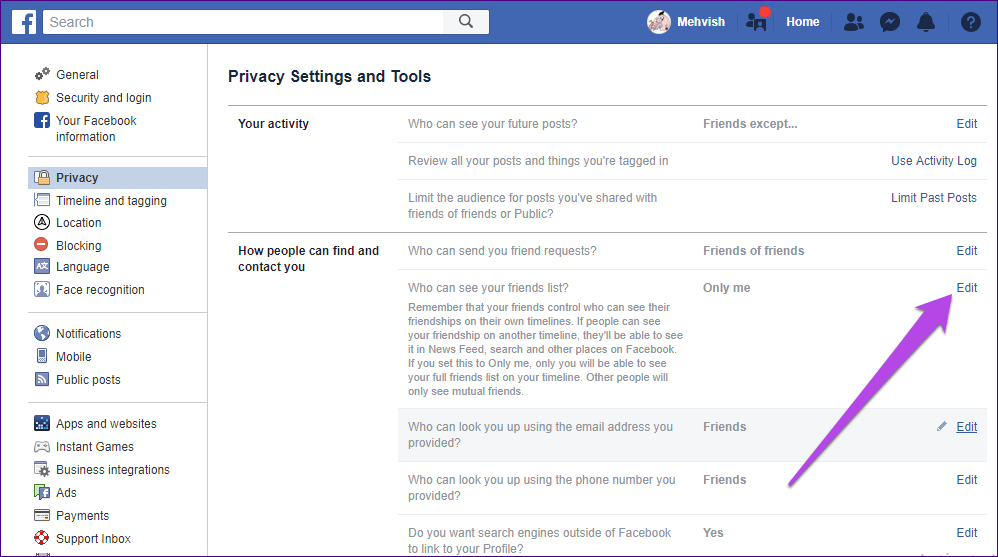Open Mehvish profile avatar
998x557 pixels.
[x=659, y=22]
